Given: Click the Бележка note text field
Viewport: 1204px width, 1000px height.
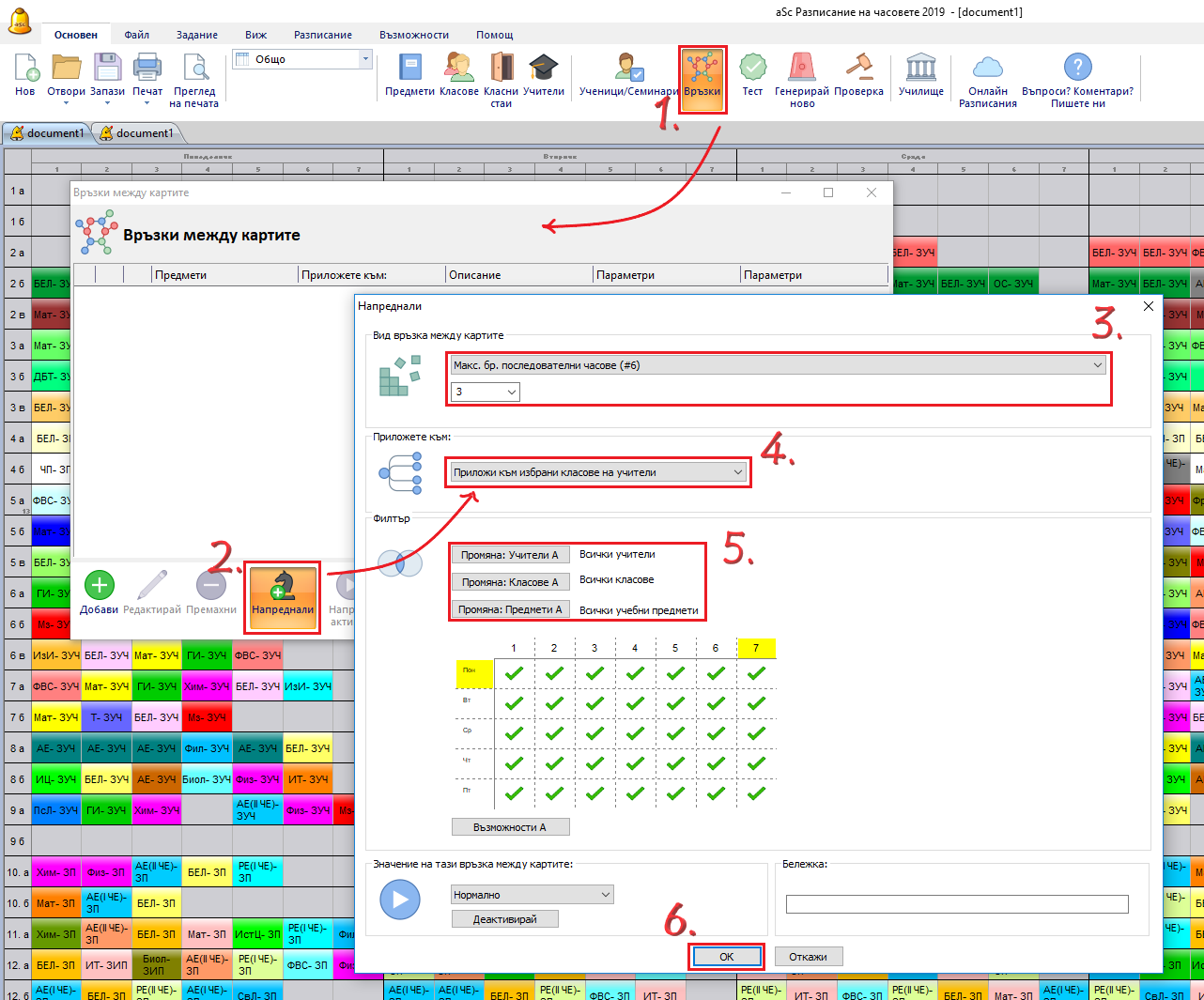Looking at the screenshot, I should point(956,904).
